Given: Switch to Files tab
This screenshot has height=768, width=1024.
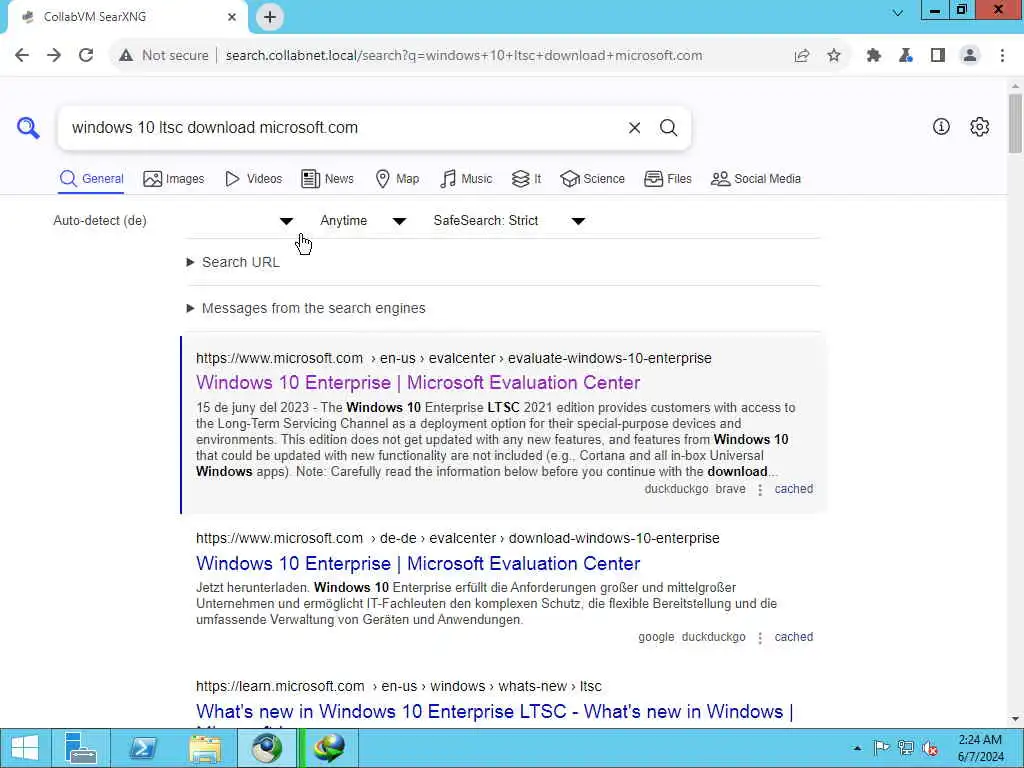Looking at the screenshot, I should coord(667,179).
